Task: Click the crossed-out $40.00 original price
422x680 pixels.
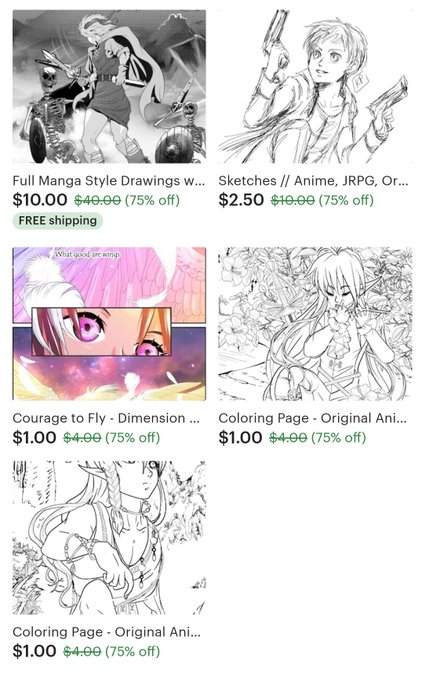Action: pos(98,200)
